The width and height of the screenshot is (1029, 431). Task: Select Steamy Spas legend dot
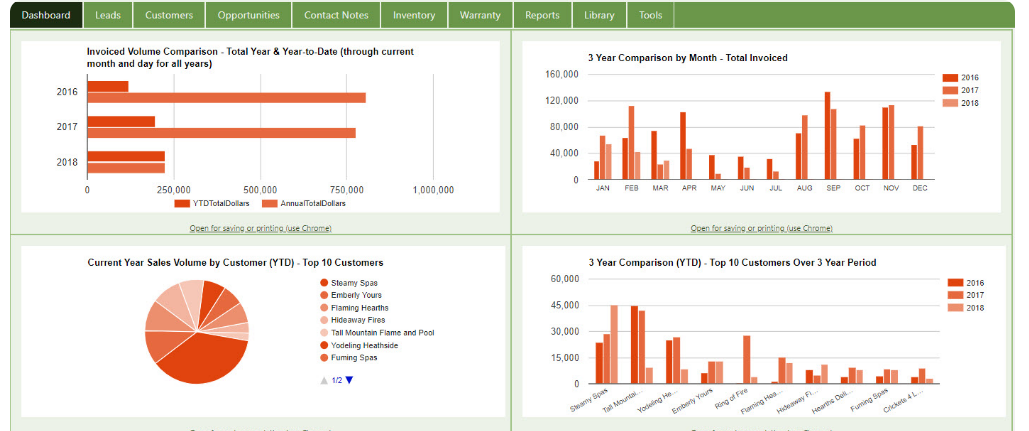324,283
